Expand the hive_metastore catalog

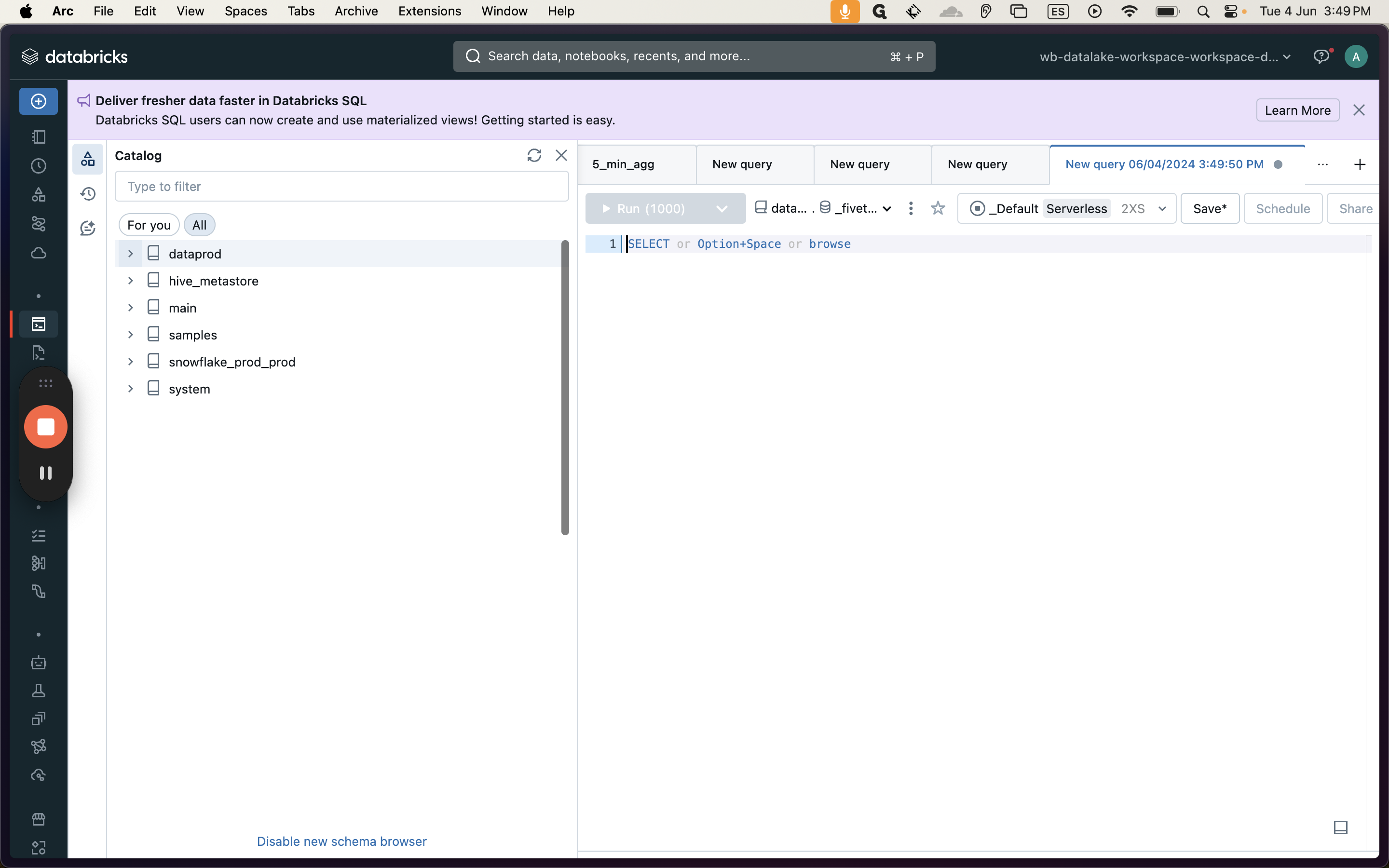point(130,281)
